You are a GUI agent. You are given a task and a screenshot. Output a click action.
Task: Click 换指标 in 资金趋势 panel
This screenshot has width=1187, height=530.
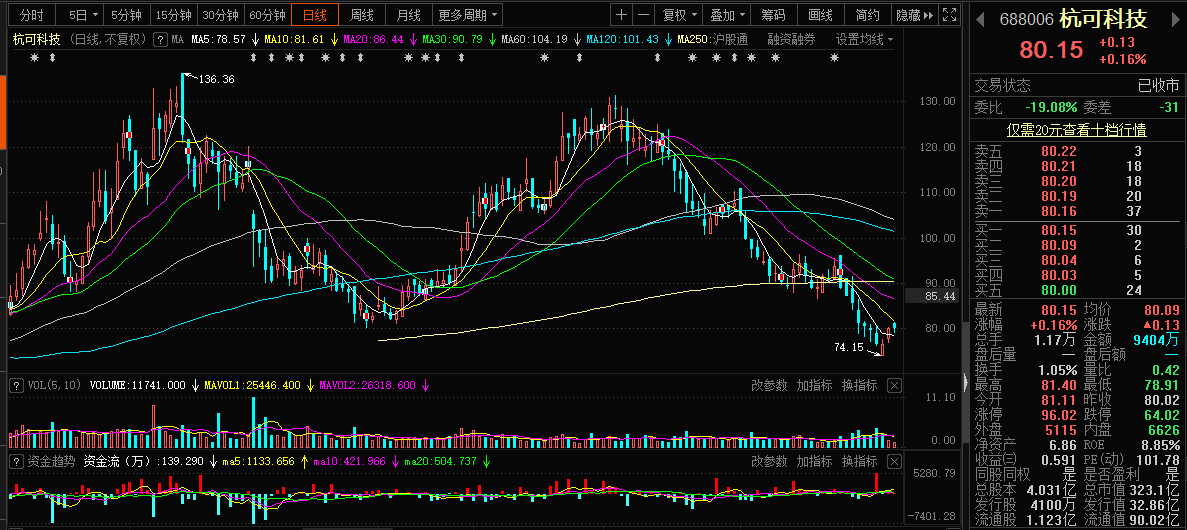click(x=859, y=461)
